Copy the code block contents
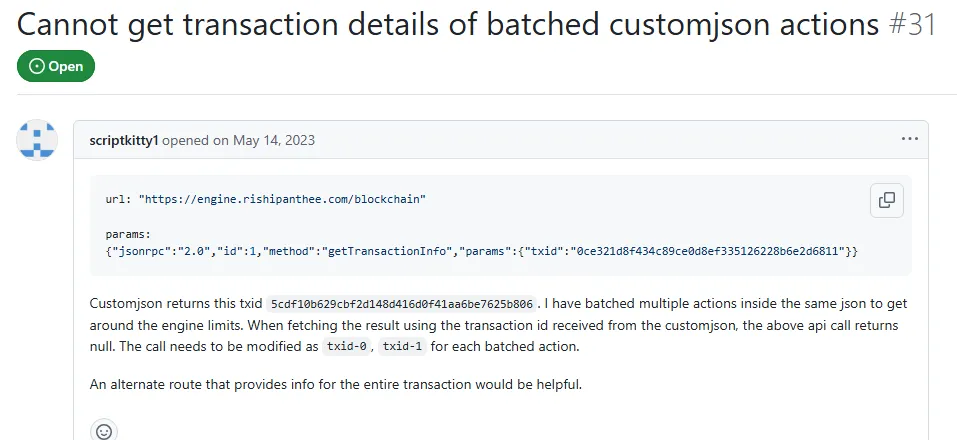 click(886, 200)
